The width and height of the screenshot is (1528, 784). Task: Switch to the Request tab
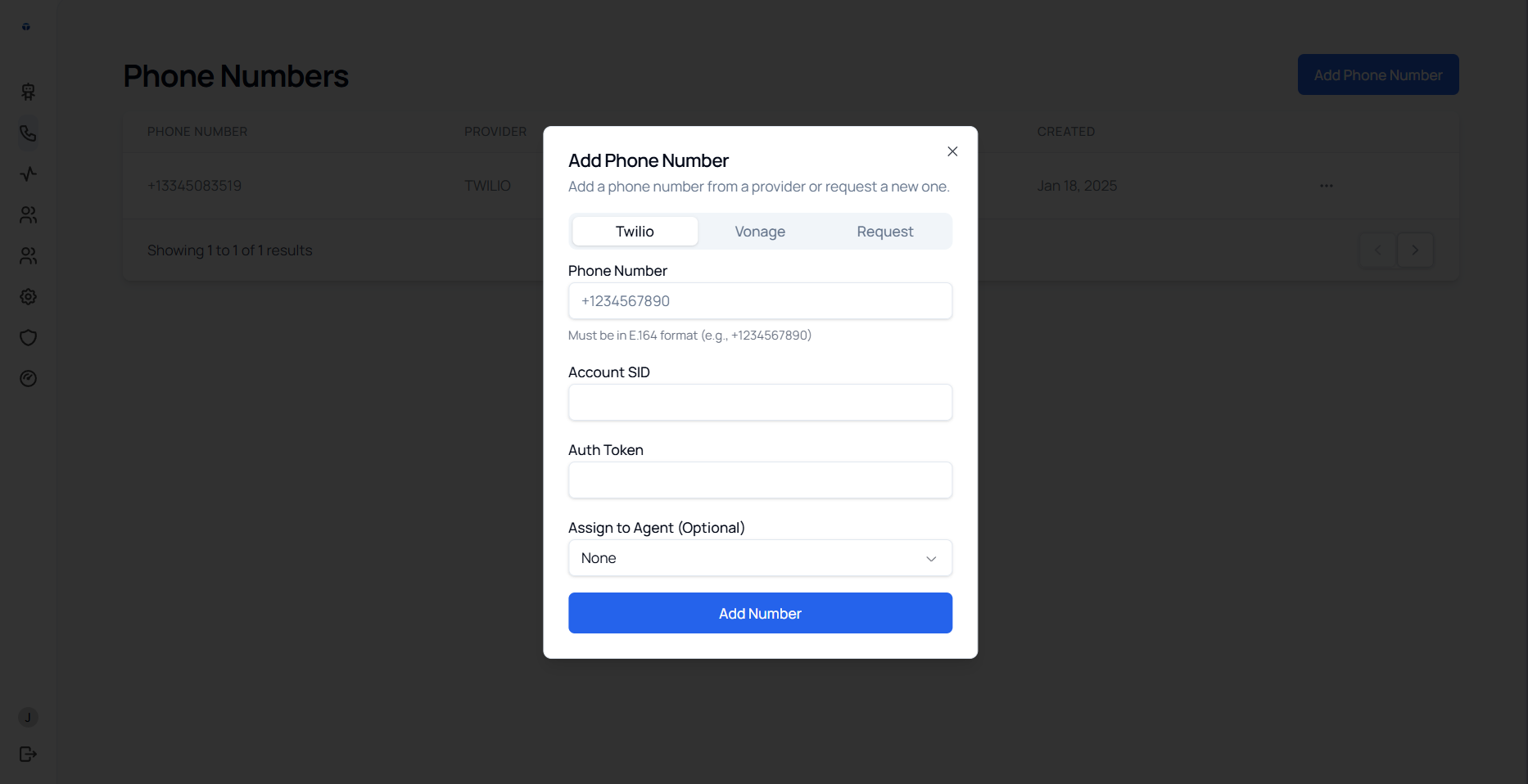click(885, 232)
